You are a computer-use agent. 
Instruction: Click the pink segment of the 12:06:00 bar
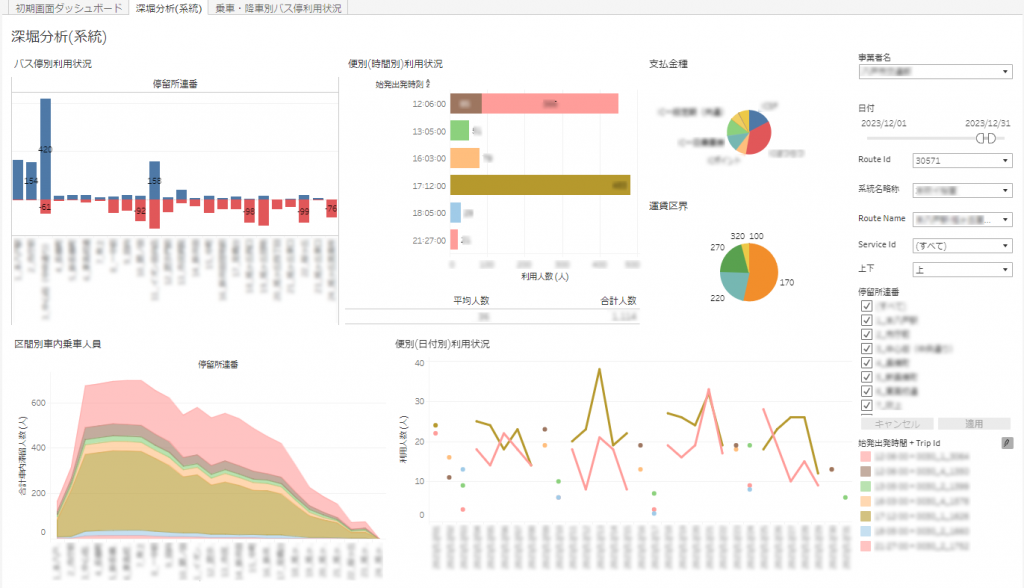coord(550,103)
